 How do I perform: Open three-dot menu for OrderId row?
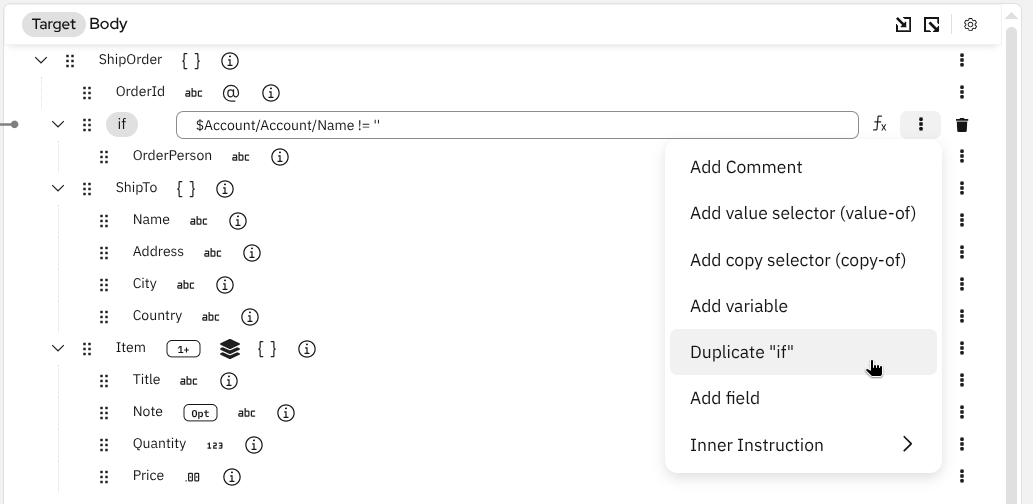click(x=962, y=92)
